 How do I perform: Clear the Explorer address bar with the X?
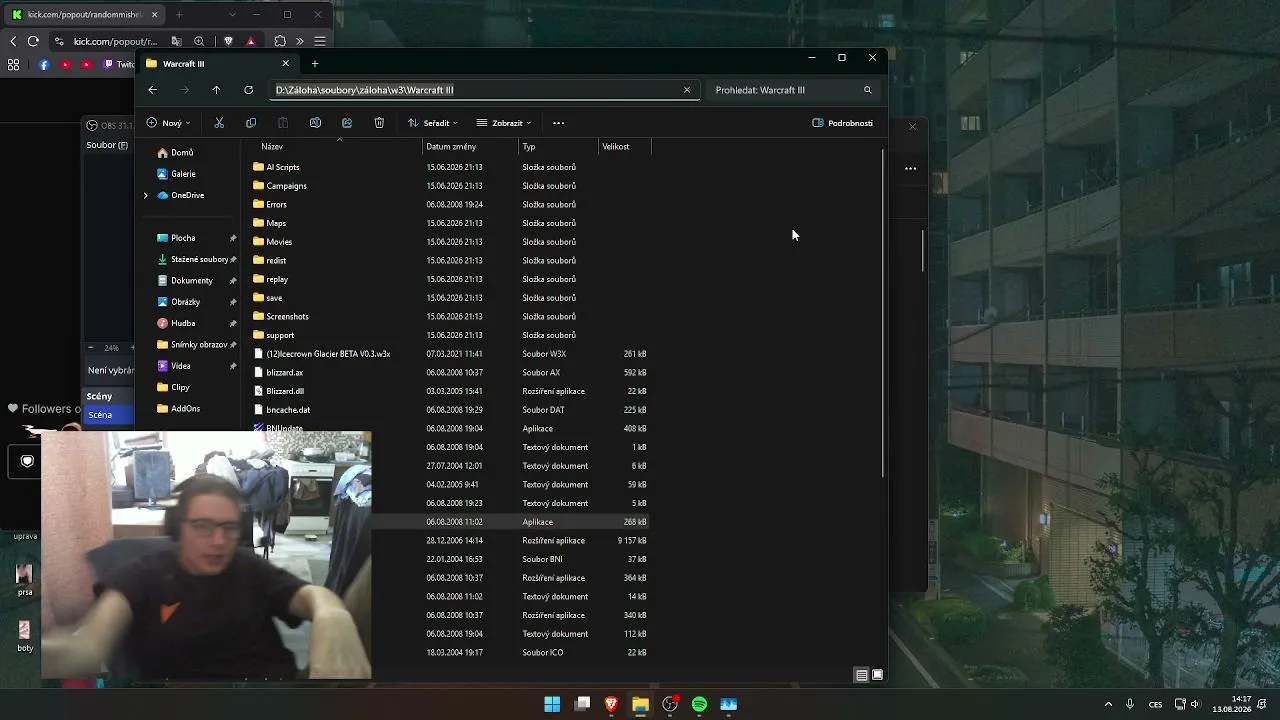point(687,90)
